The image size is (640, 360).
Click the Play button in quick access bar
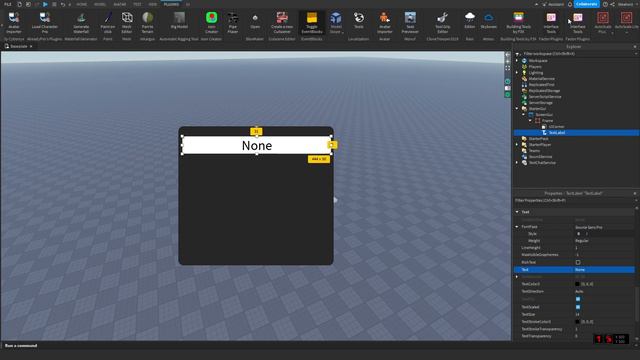click(x=45, y=4)
